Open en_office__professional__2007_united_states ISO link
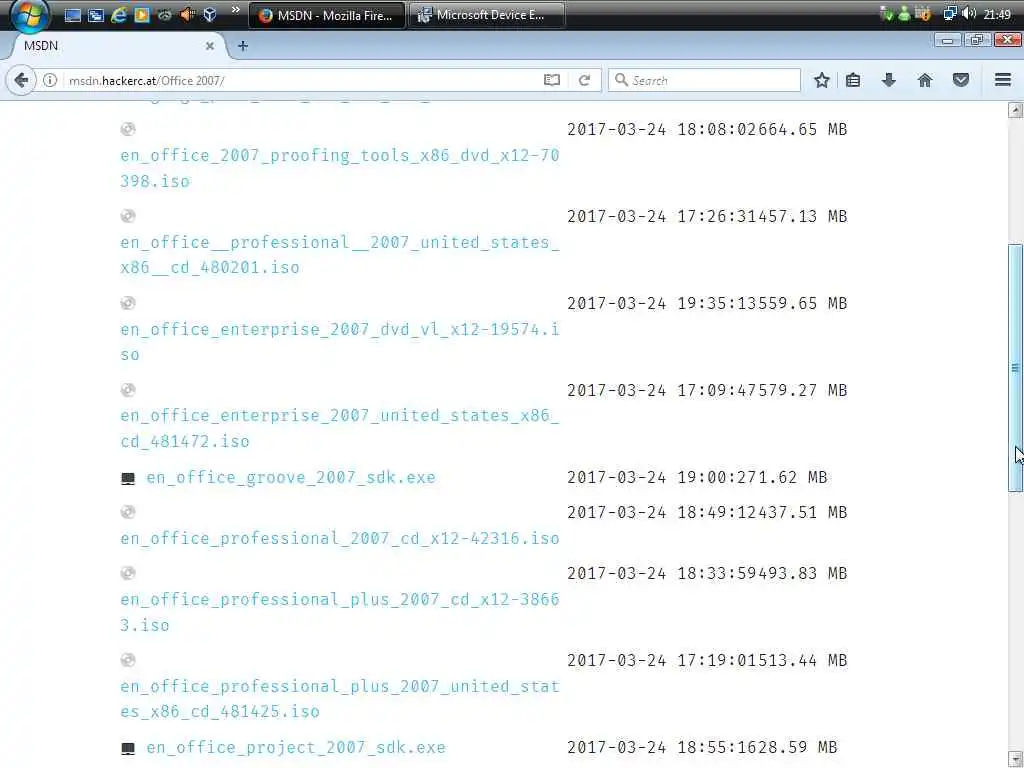Viewport: 1024px width, 768px height. [340, 255]
